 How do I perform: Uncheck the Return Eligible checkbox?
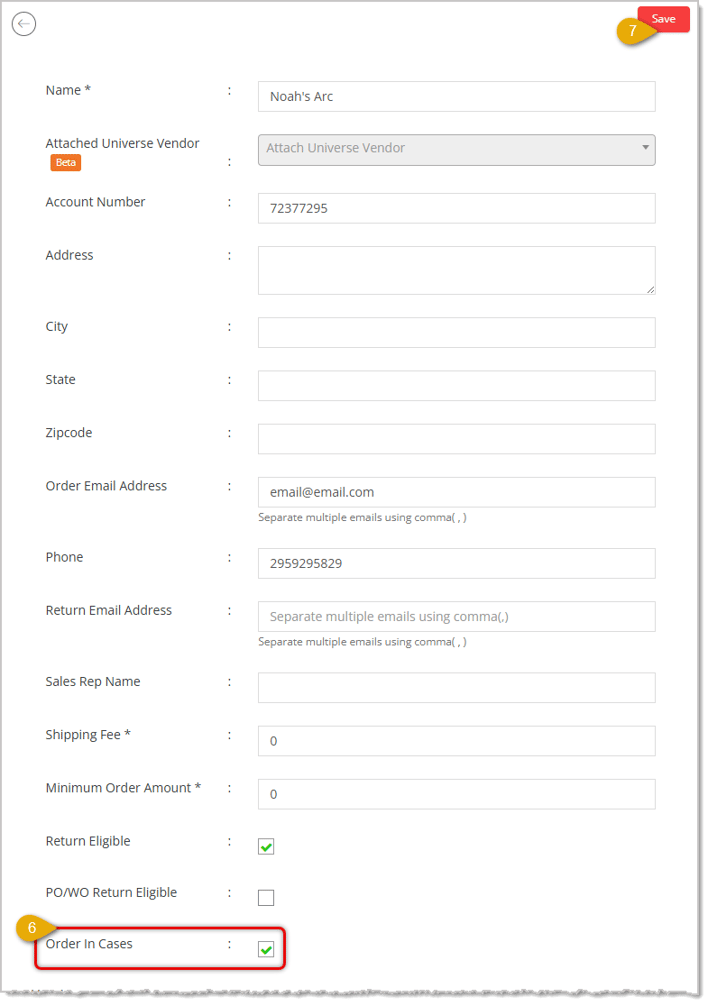266,847
